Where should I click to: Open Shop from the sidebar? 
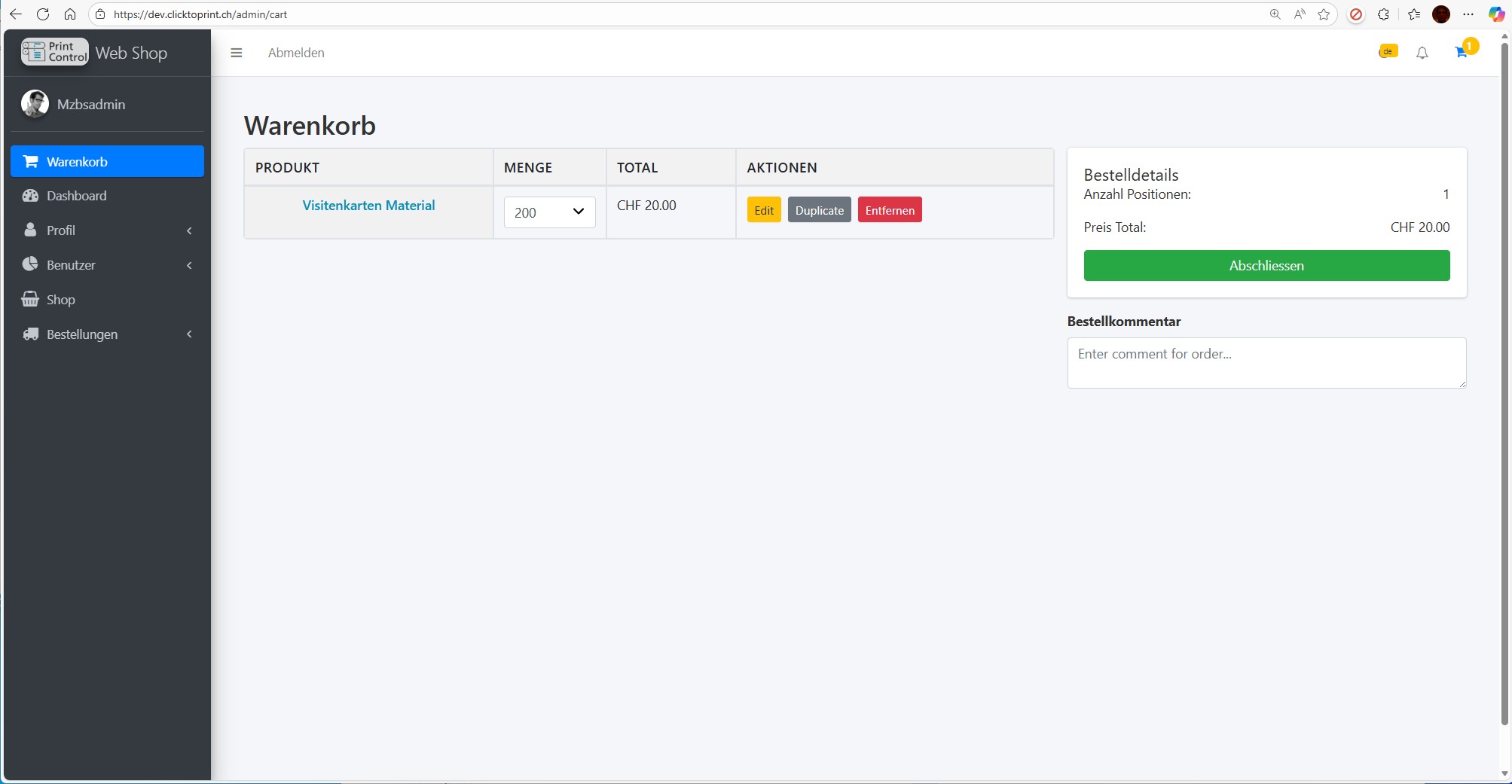[60, 300]
